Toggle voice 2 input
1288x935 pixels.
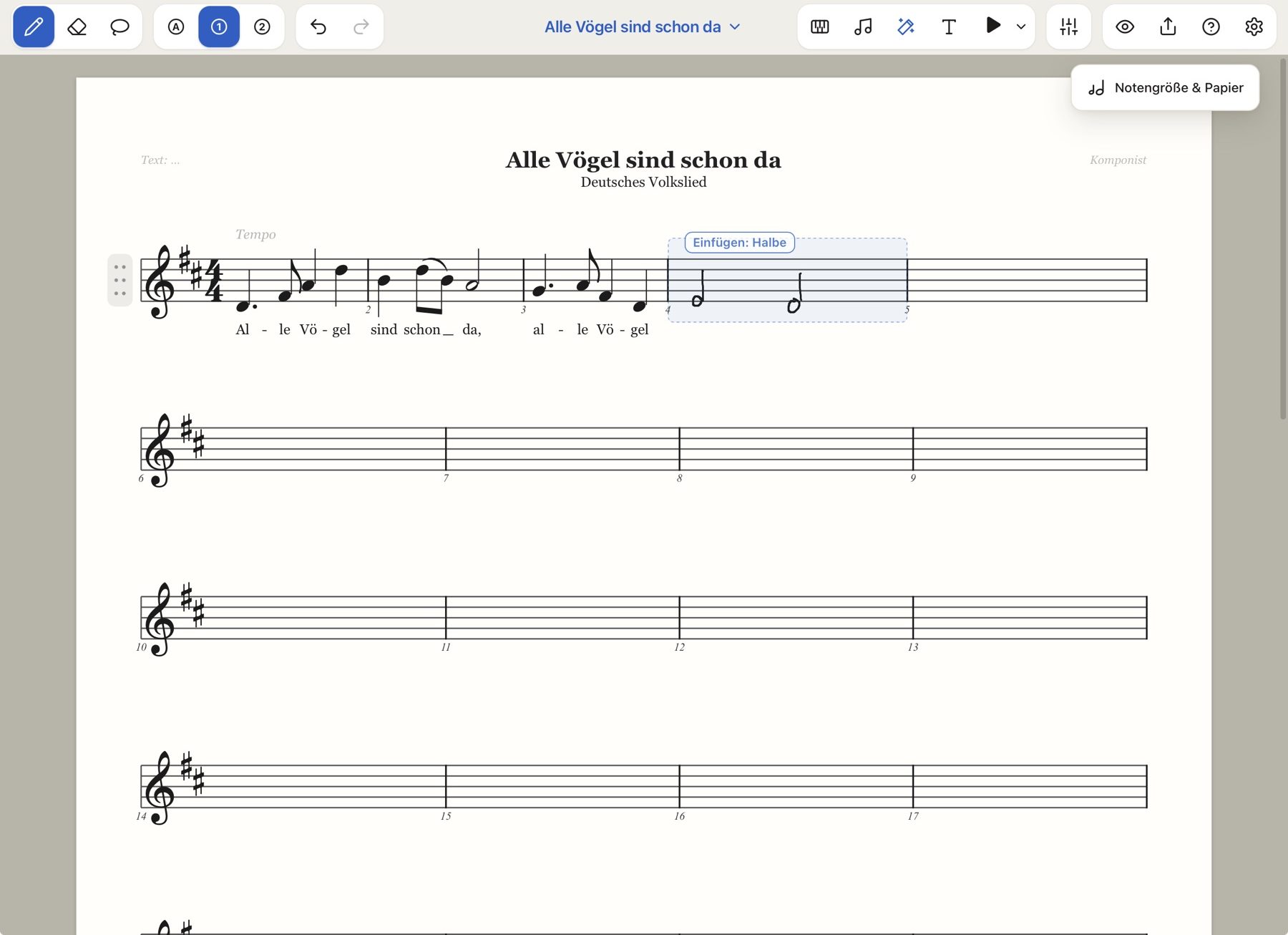[x=262, y=27]
